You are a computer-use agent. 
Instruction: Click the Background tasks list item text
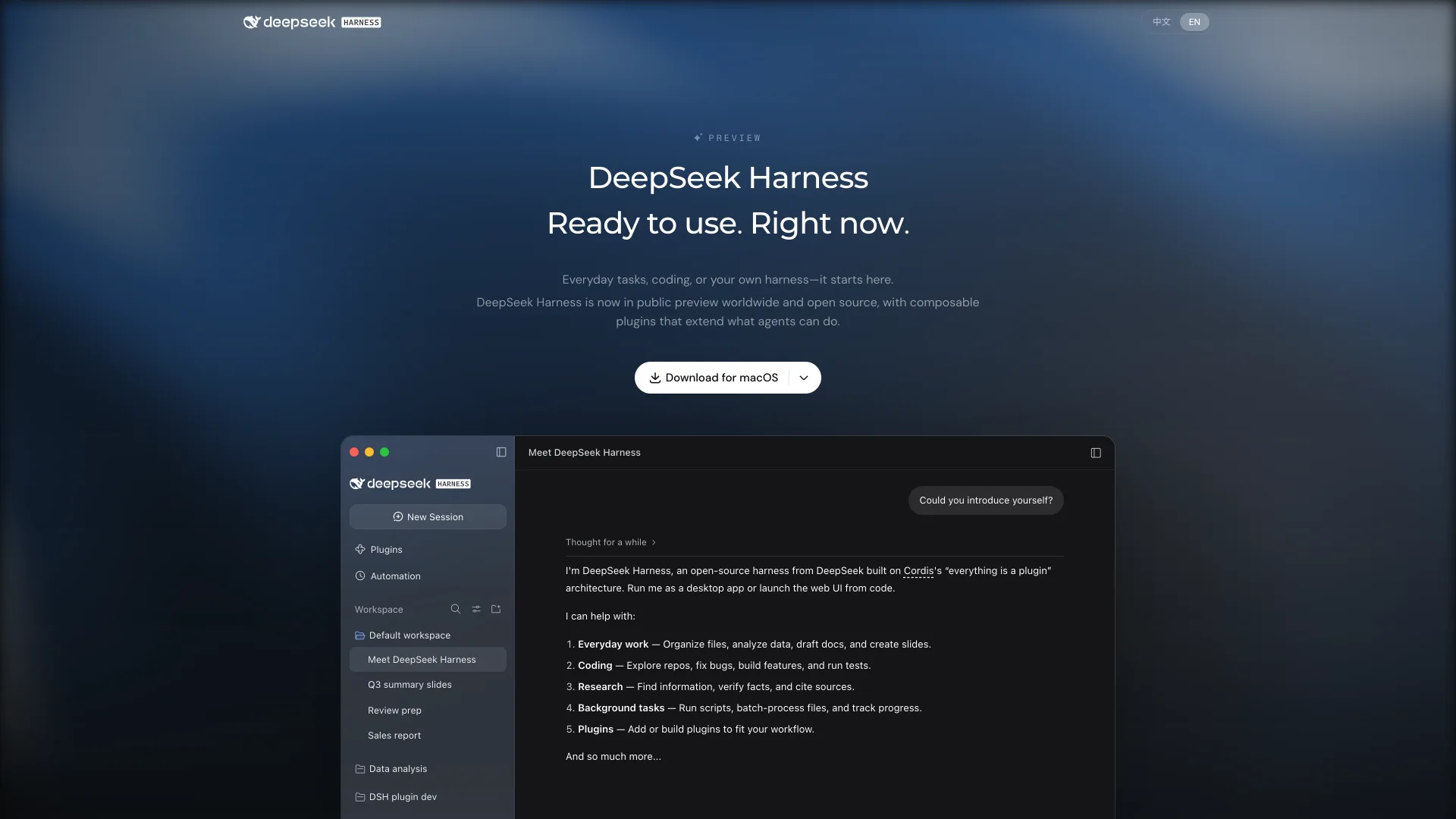pyautogui.click(x=749, y=708)
